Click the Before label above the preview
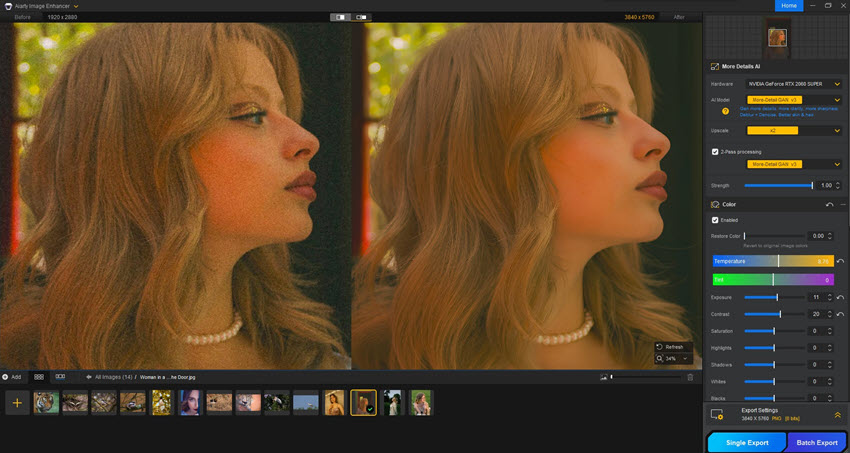This screenshot has width=850, height=453. pos(23,17)
